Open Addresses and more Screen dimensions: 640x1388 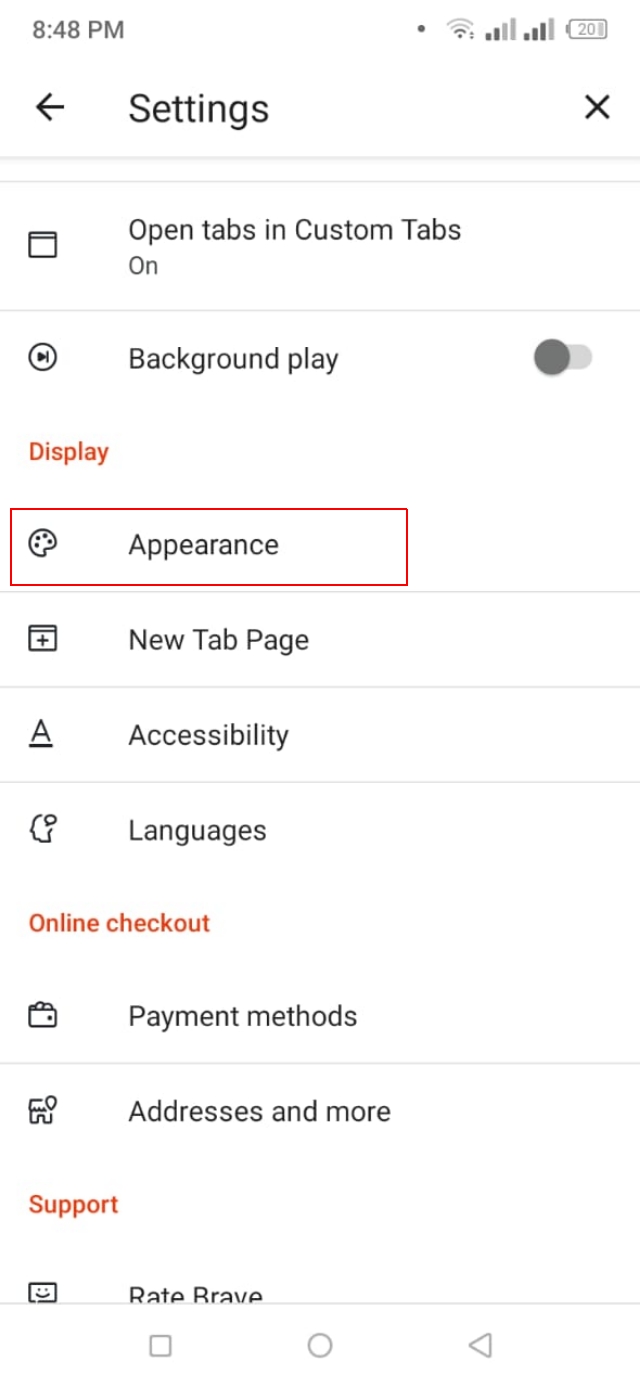258,1110
